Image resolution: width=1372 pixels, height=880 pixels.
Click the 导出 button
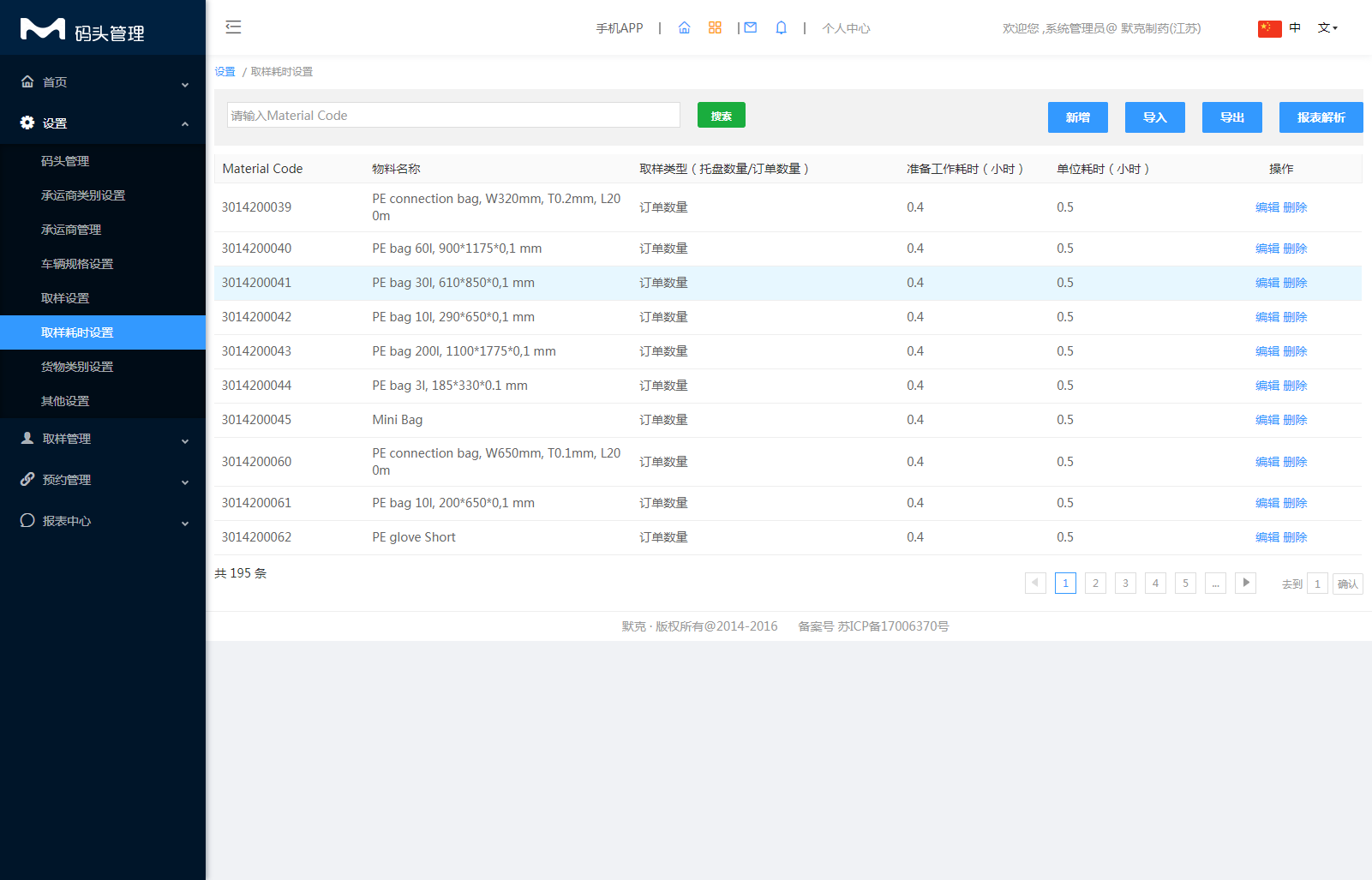tap(1232, 117)
